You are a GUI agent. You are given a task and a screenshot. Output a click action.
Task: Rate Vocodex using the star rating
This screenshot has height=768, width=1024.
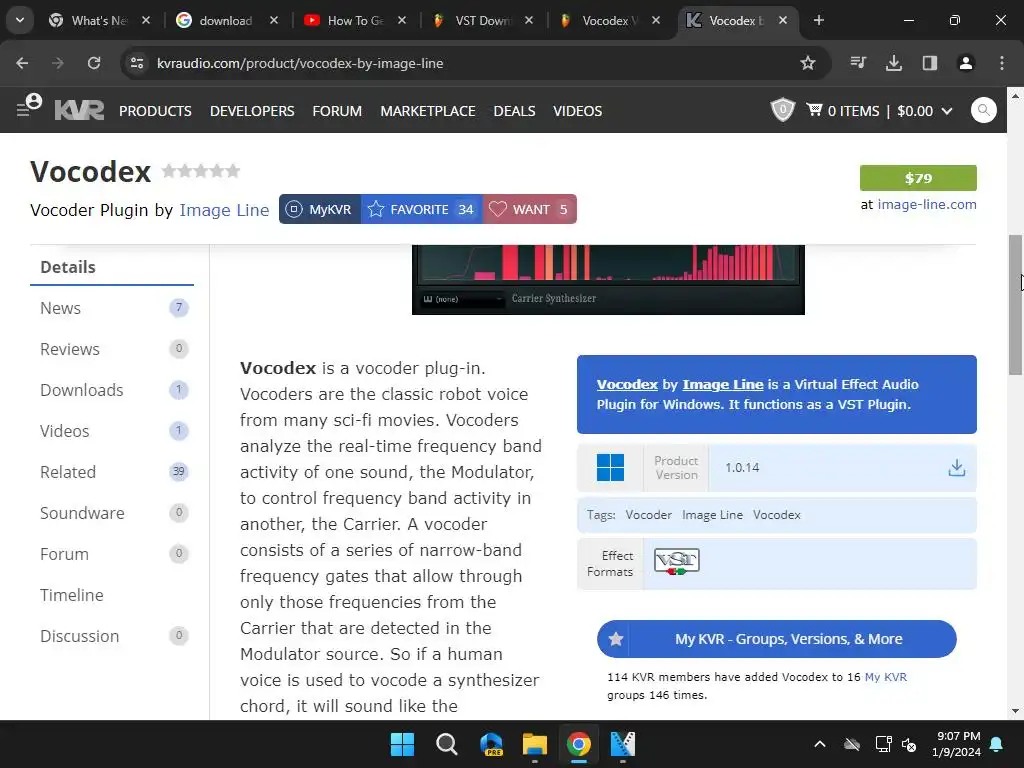tap(200, 171)
